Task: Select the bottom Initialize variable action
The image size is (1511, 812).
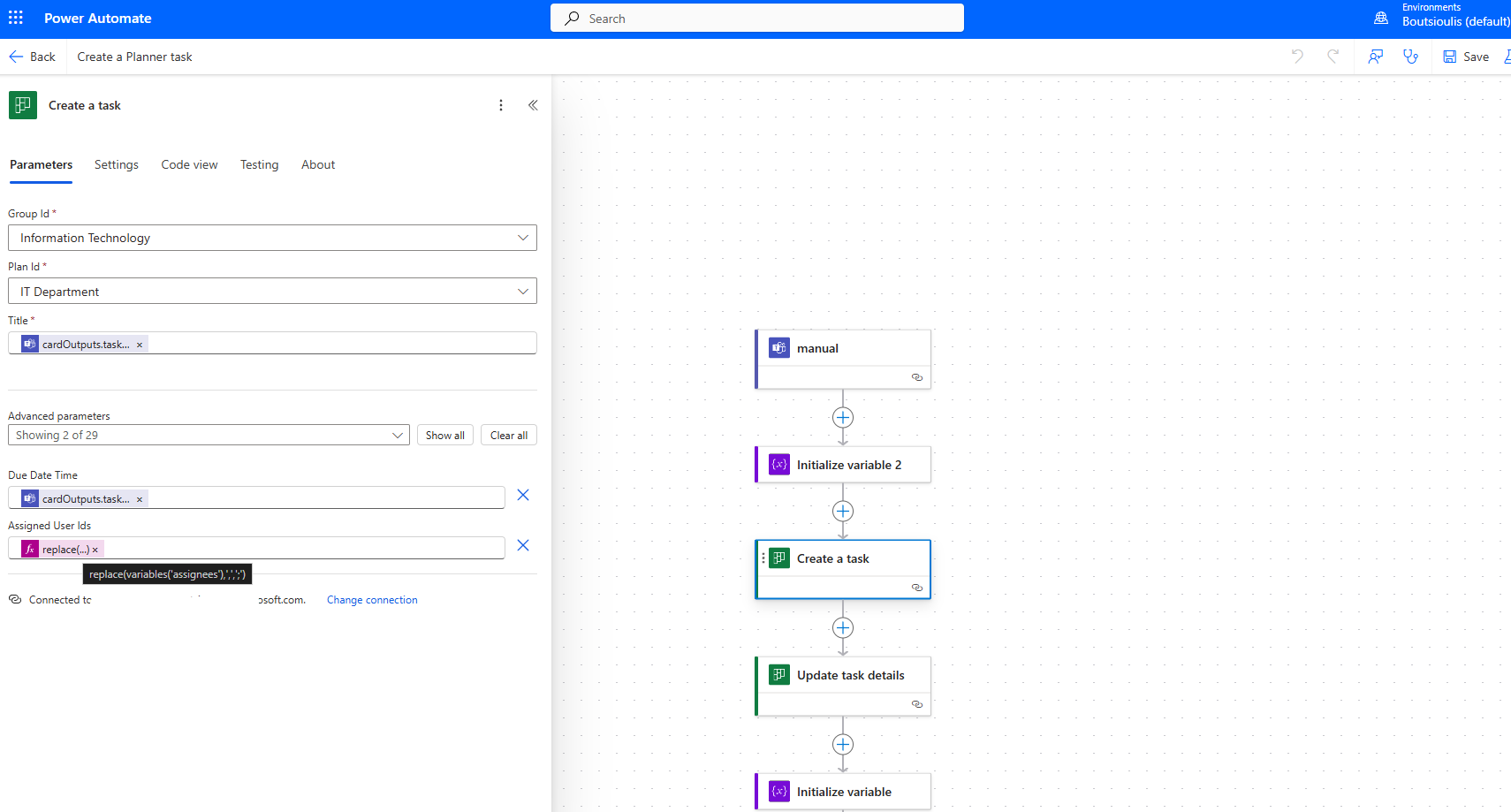Action: click(x=843, y=792)
